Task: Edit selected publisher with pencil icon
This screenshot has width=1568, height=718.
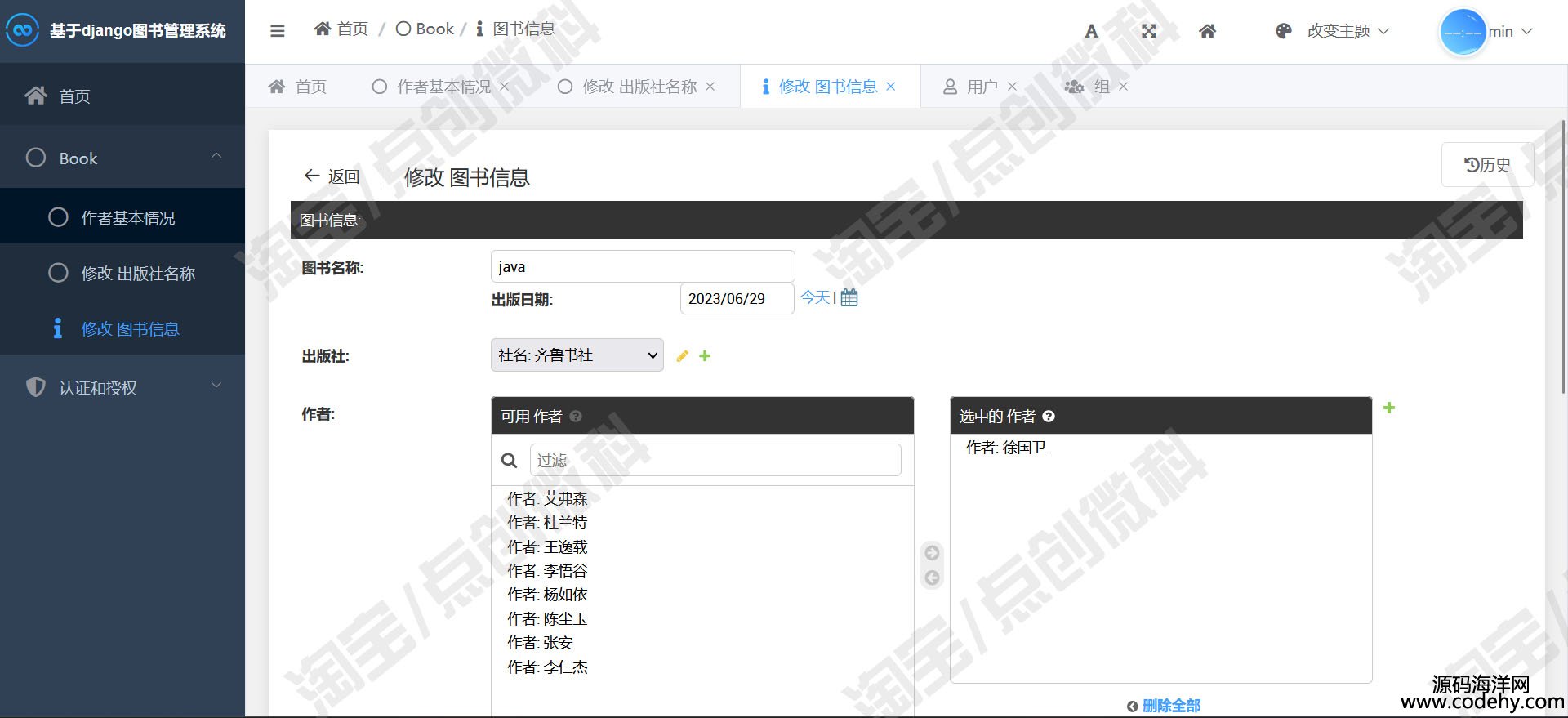Action: click(x=682, y=355)
